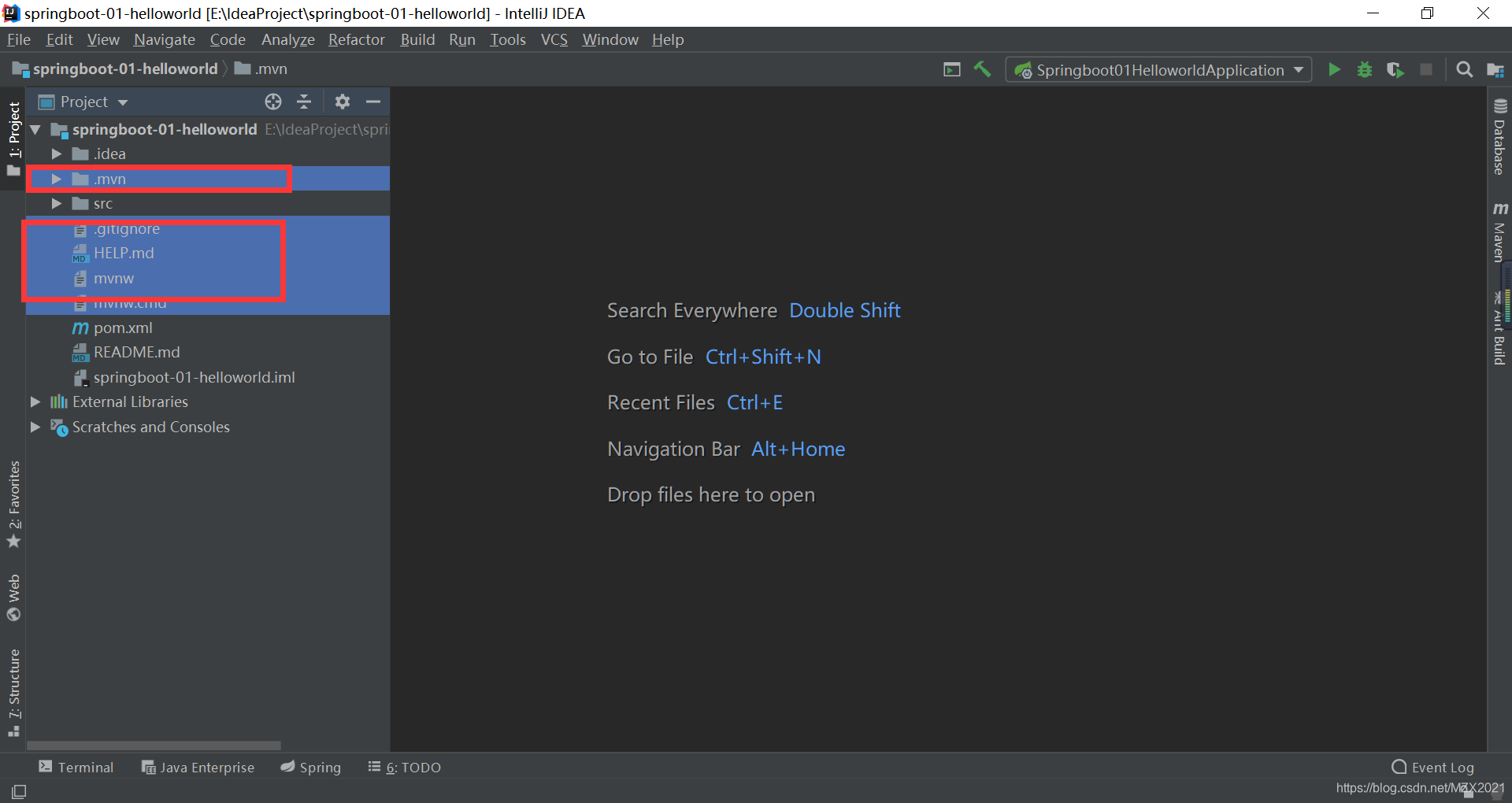
Task: Open Search Everywhere magnifier icon
Action: (1465, 69)
